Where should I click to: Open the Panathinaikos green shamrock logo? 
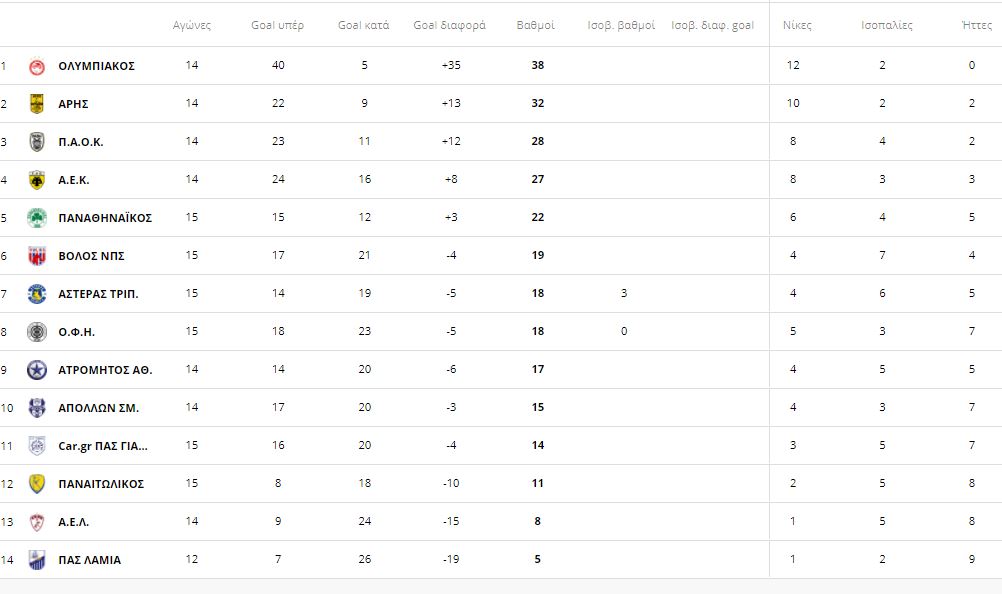[37, 218]
